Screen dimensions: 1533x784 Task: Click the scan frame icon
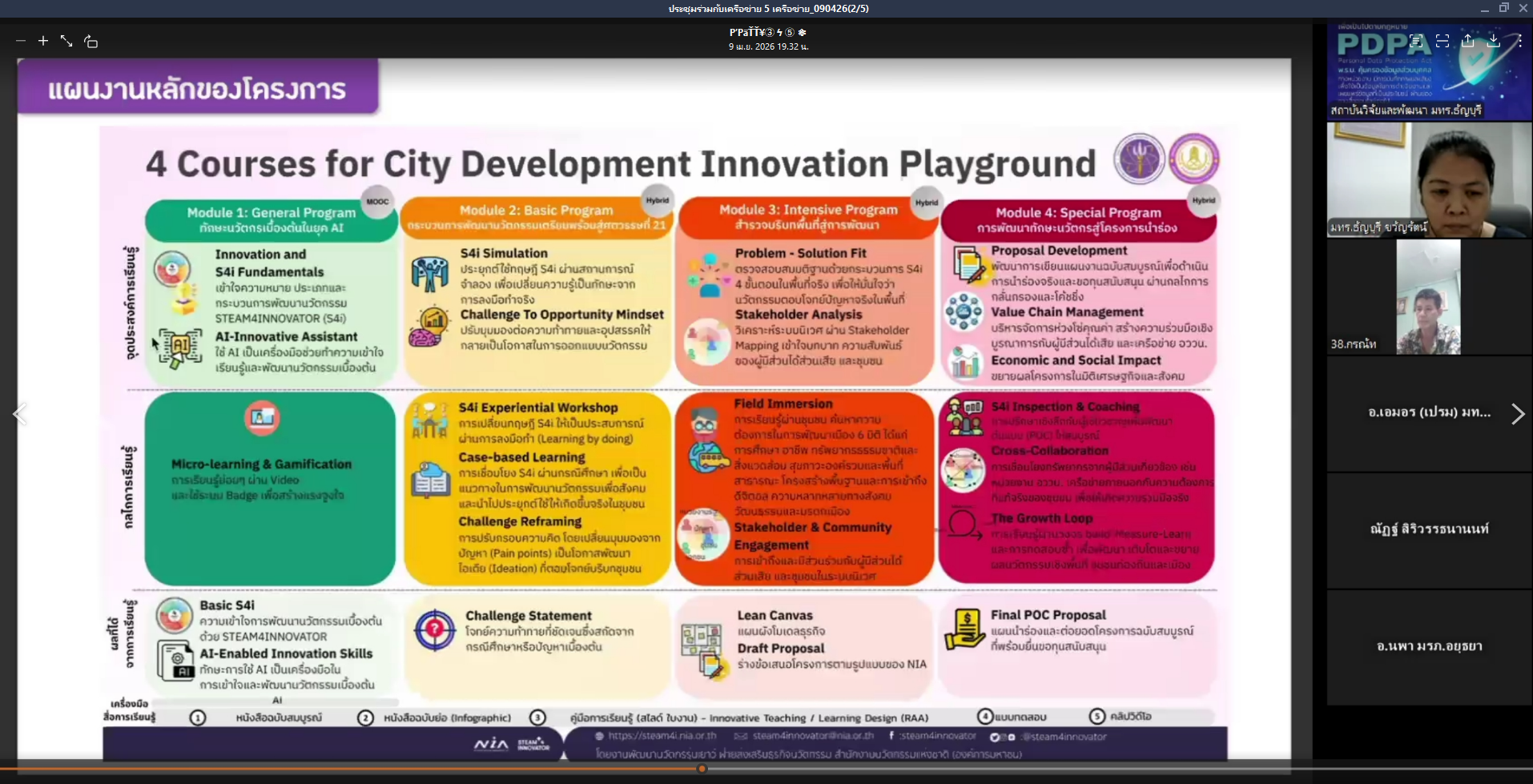1442,41
